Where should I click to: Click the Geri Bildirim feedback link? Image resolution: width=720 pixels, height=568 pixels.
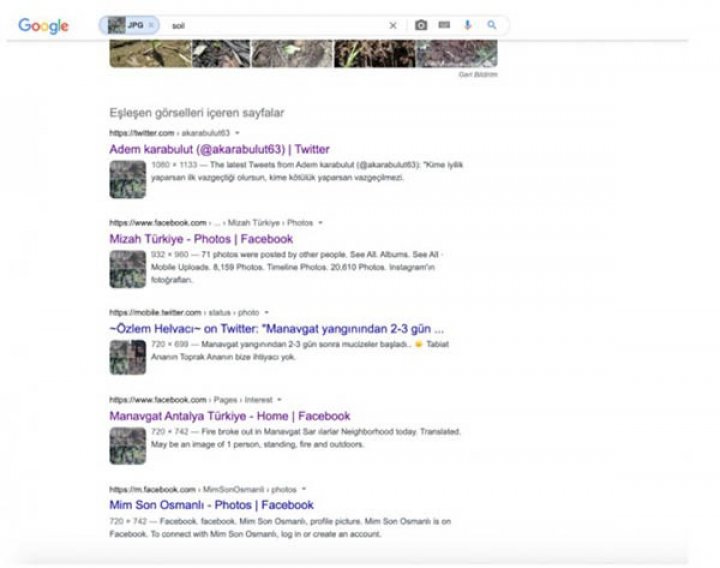pos(478,74)
